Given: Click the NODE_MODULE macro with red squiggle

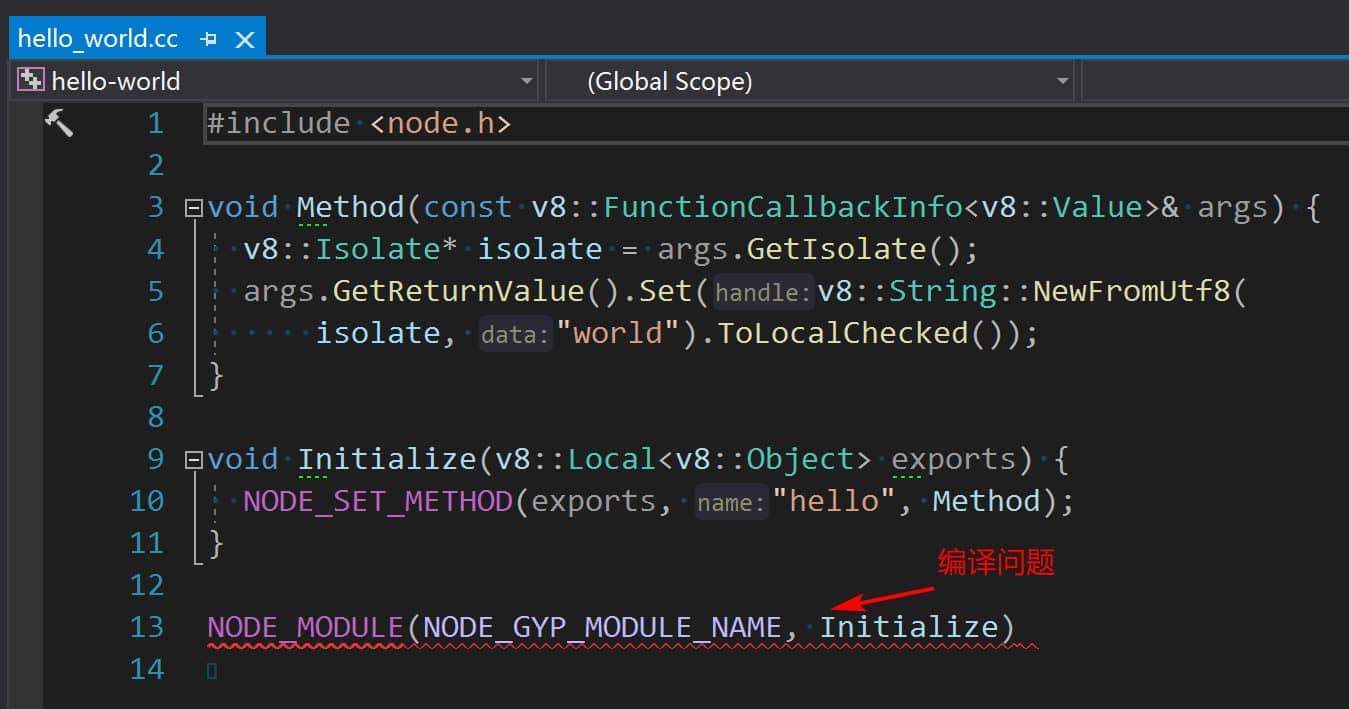Looking at the screenshot, I should pyautogui.click(x=305, y=627).
